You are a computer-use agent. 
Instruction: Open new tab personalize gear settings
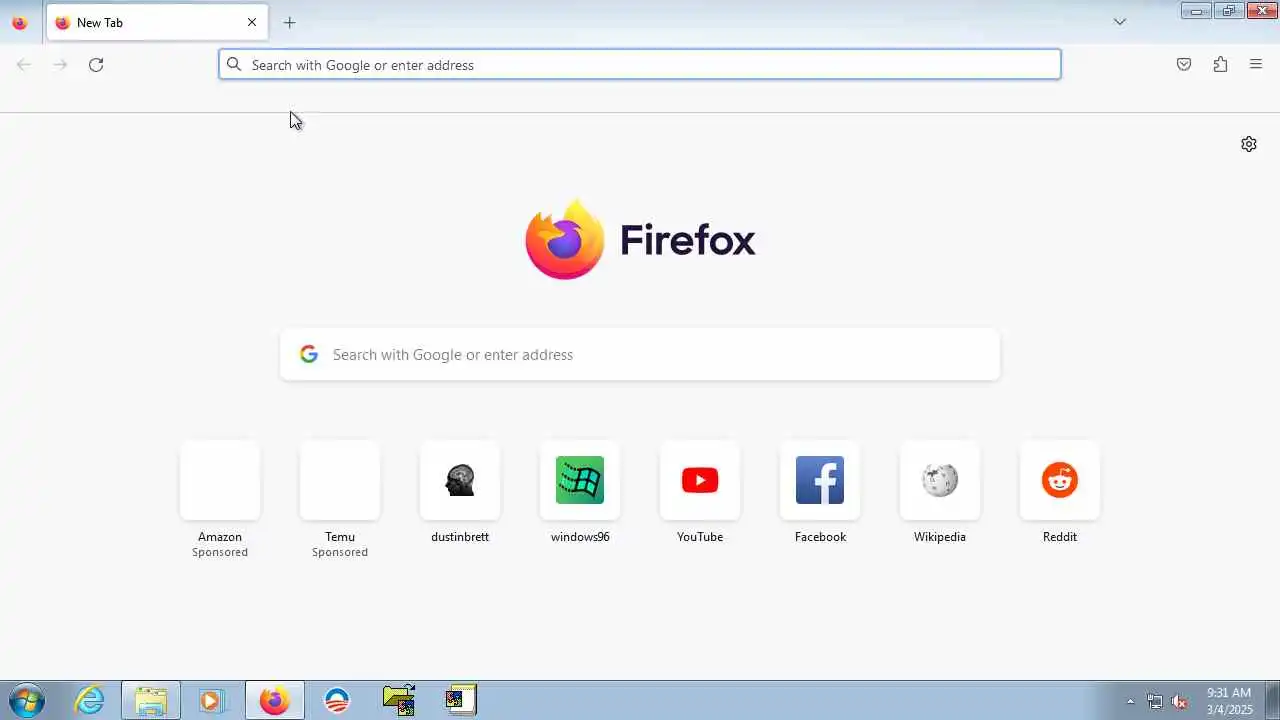coord(1249,144)
